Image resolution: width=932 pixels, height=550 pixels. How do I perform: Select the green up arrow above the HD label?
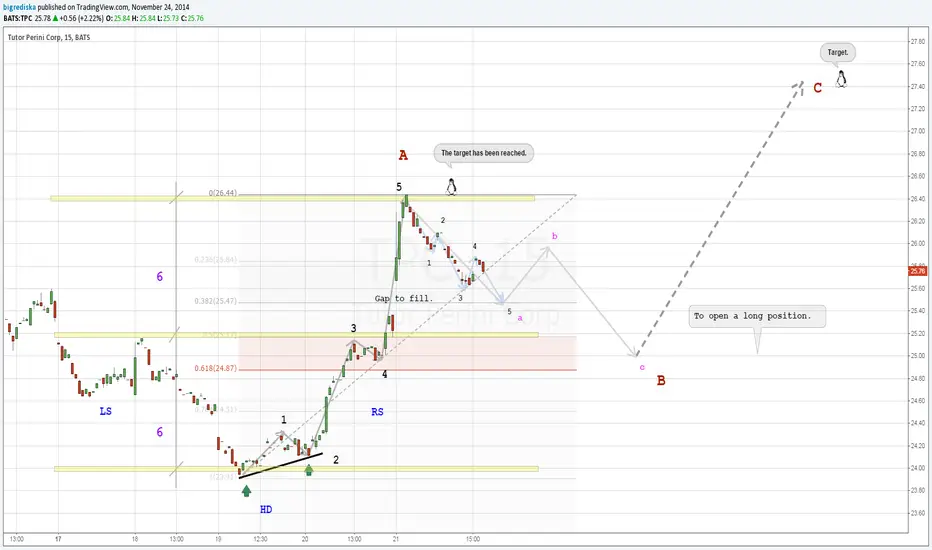coord(247,491)
